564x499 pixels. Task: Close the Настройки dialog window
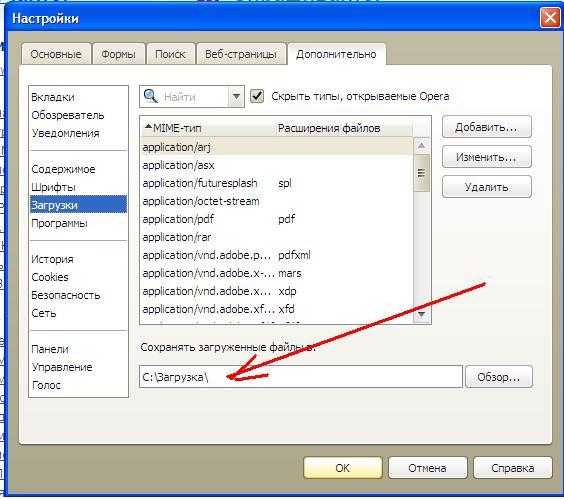click(550, 17)
